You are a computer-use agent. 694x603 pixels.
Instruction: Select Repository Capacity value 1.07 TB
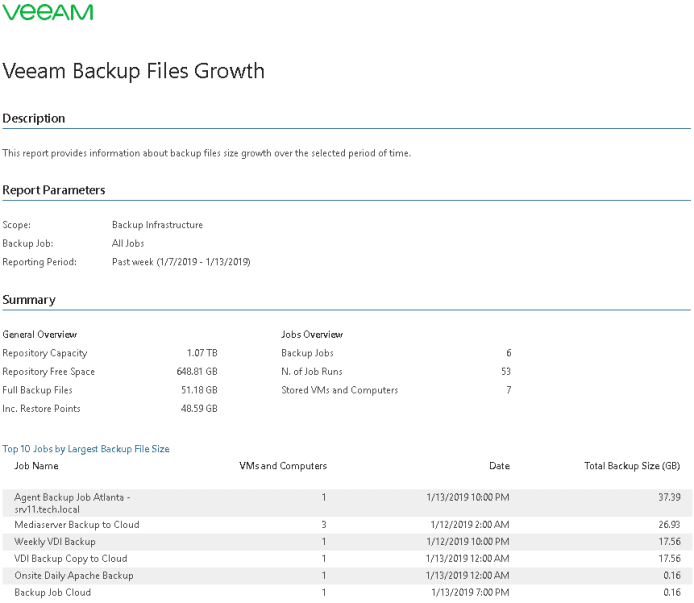coord(202,353)
